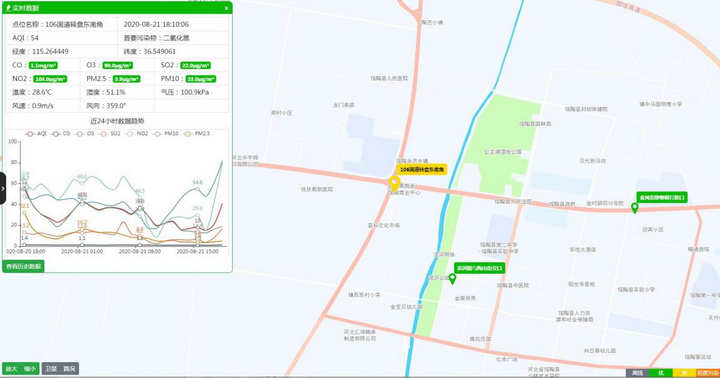Click the PM10 value badge 23.0μg/m³
This screenshot has width=720, height=379.
point(201,79)
